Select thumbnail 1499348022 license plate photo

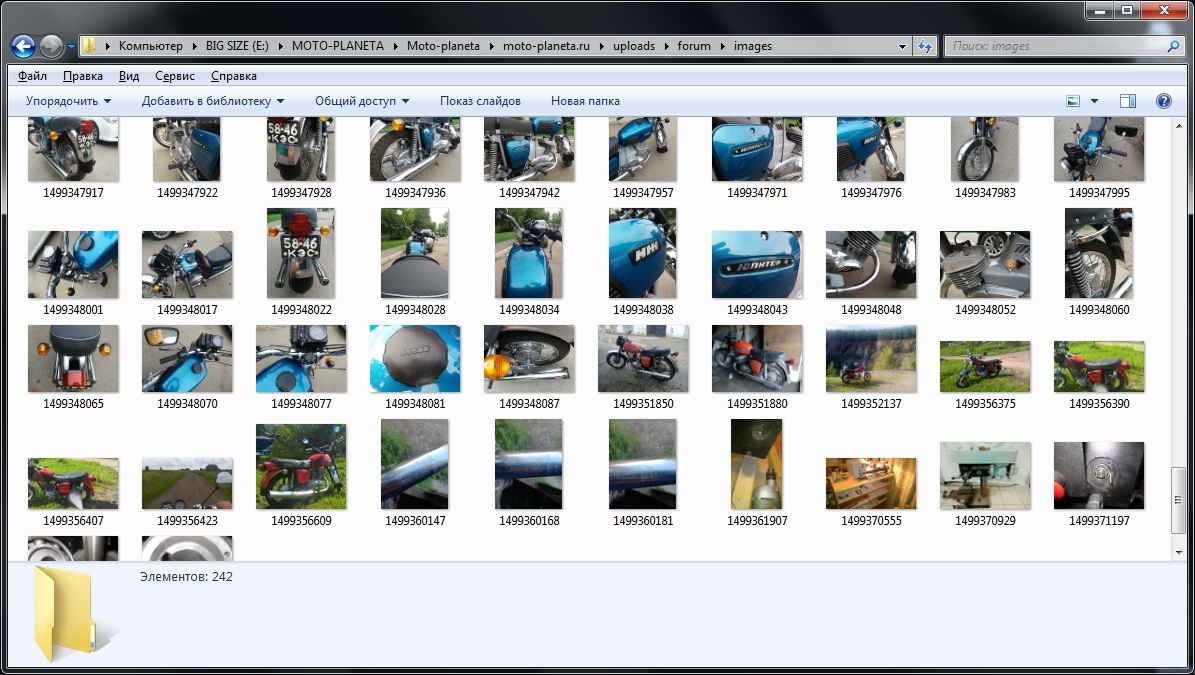coord(300,253)
